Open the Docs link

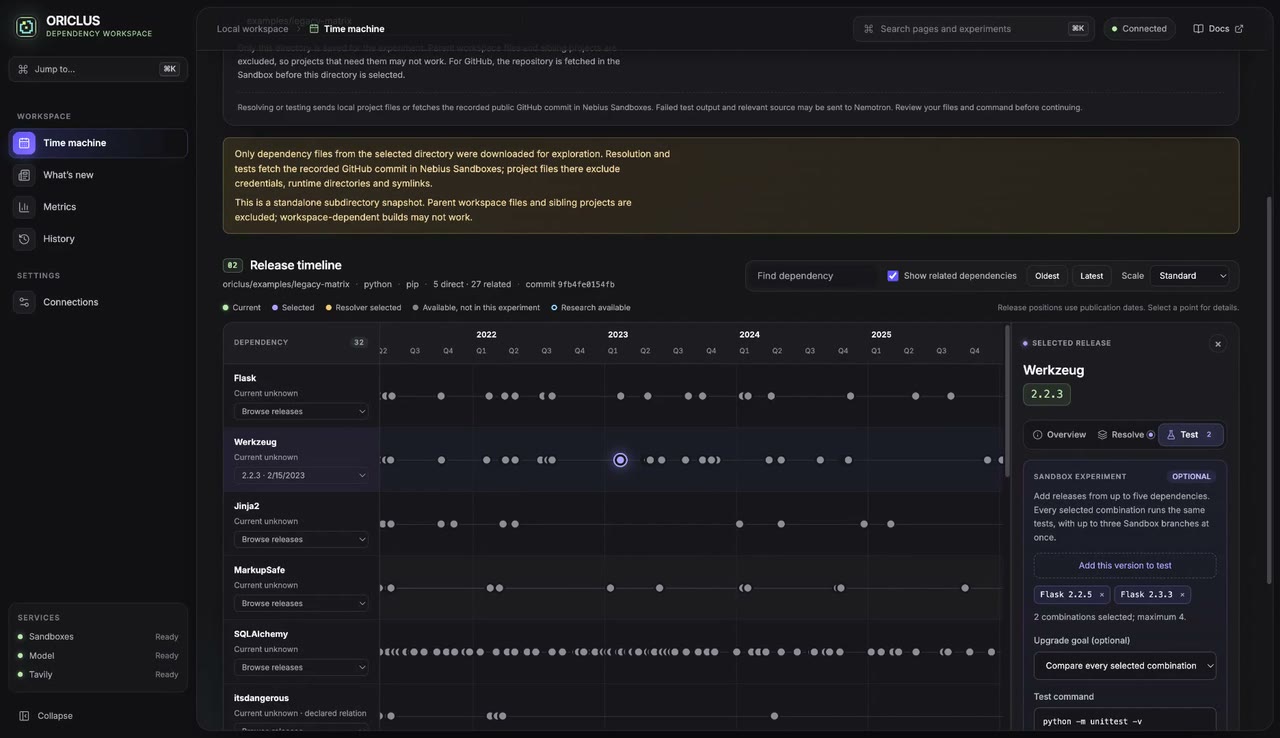(x=1218, y=29)
